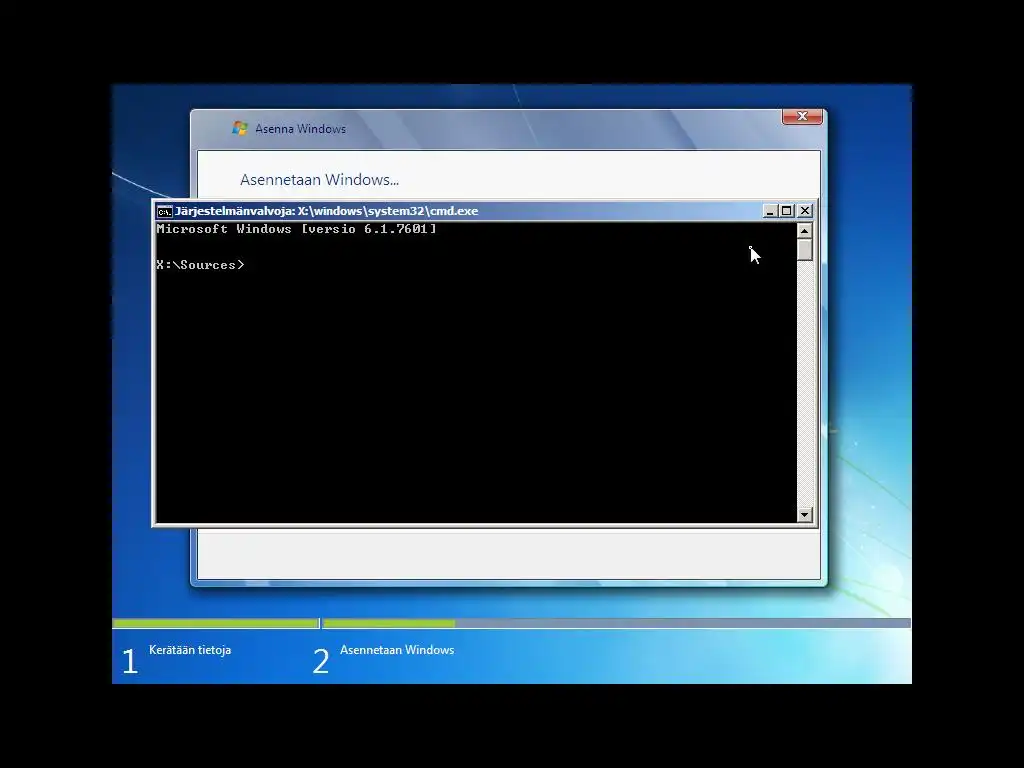Minimize the command prompt window
This screenshot has height=768, width=1024.
point(770,211)
